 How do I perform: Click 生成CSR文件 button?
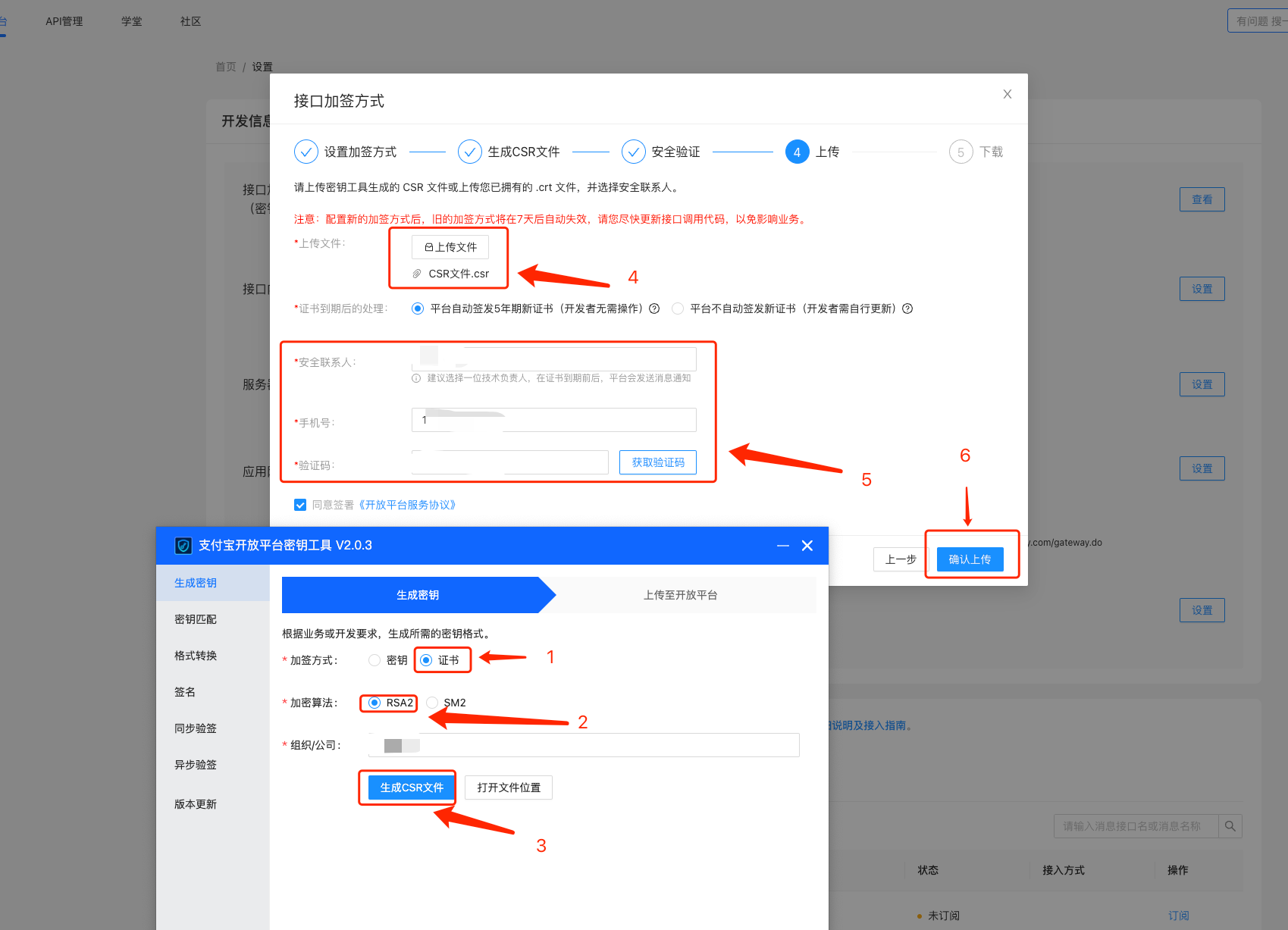pos(412,788)
